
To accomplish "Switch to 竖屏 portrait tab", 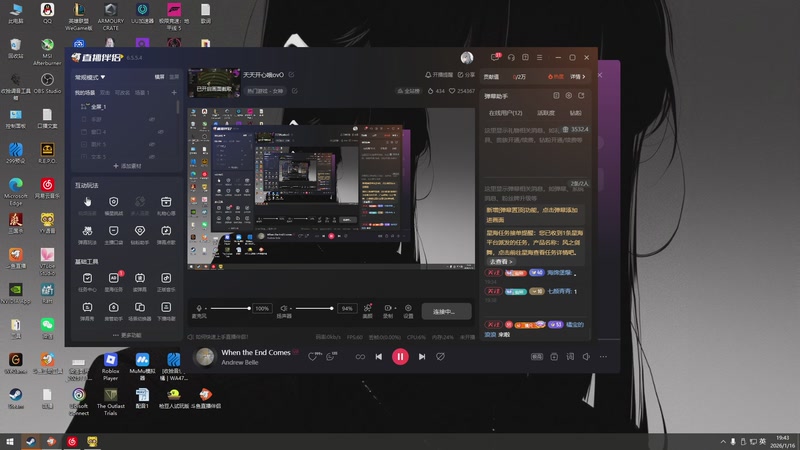I will [x=174, y=77].
